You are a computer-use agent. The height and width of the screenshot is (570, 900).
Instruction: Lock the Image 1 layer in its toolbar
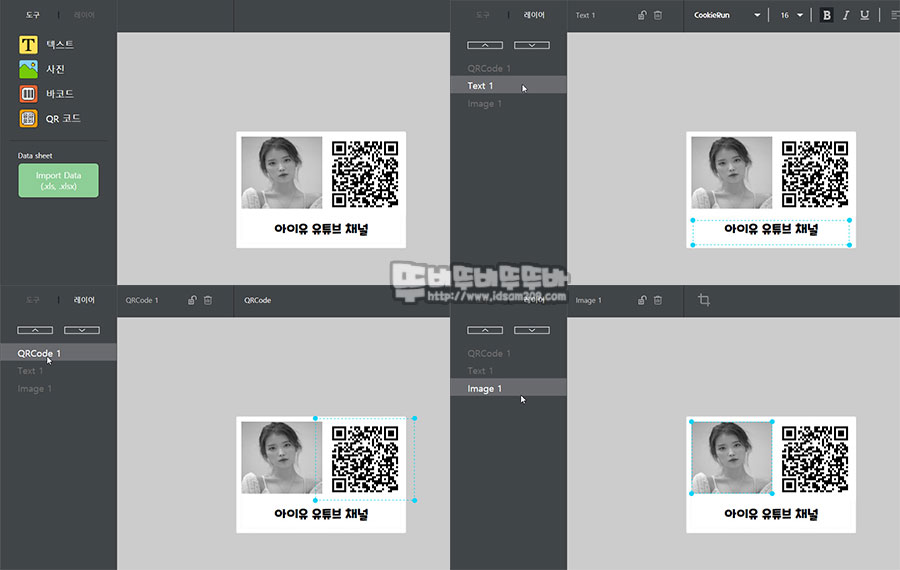click(642, 300)
